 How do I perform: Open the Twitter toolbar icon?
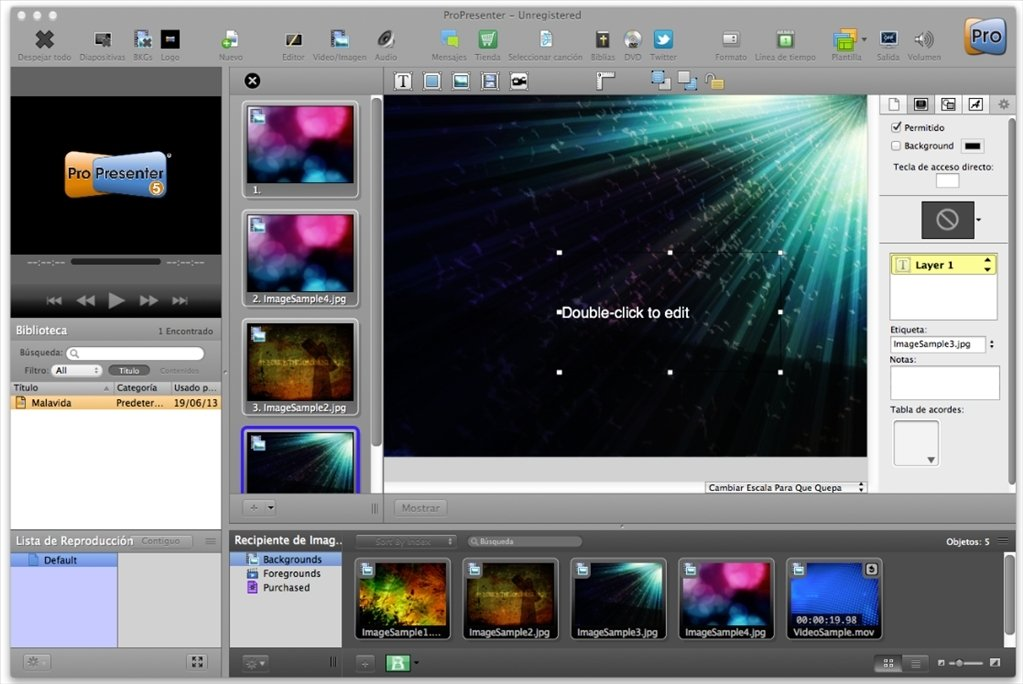tap(663, 40)
